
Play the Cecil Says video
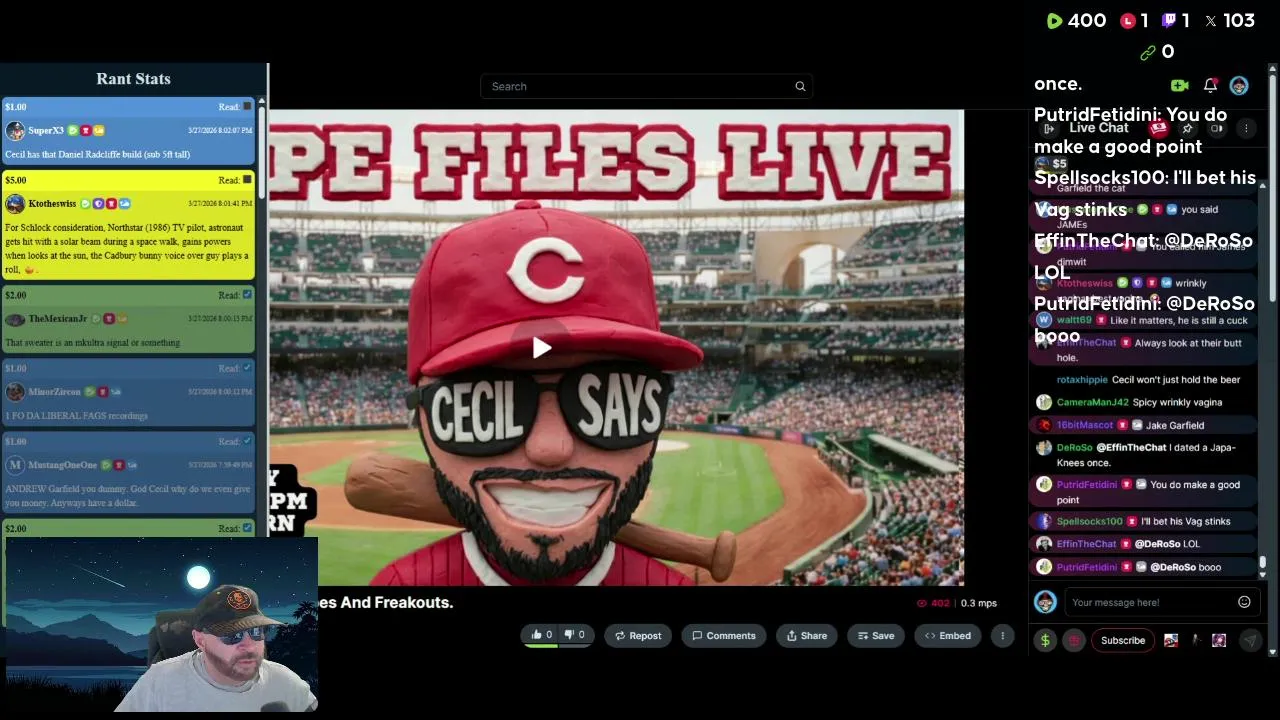pyautogui.click(x=541, y=348)
